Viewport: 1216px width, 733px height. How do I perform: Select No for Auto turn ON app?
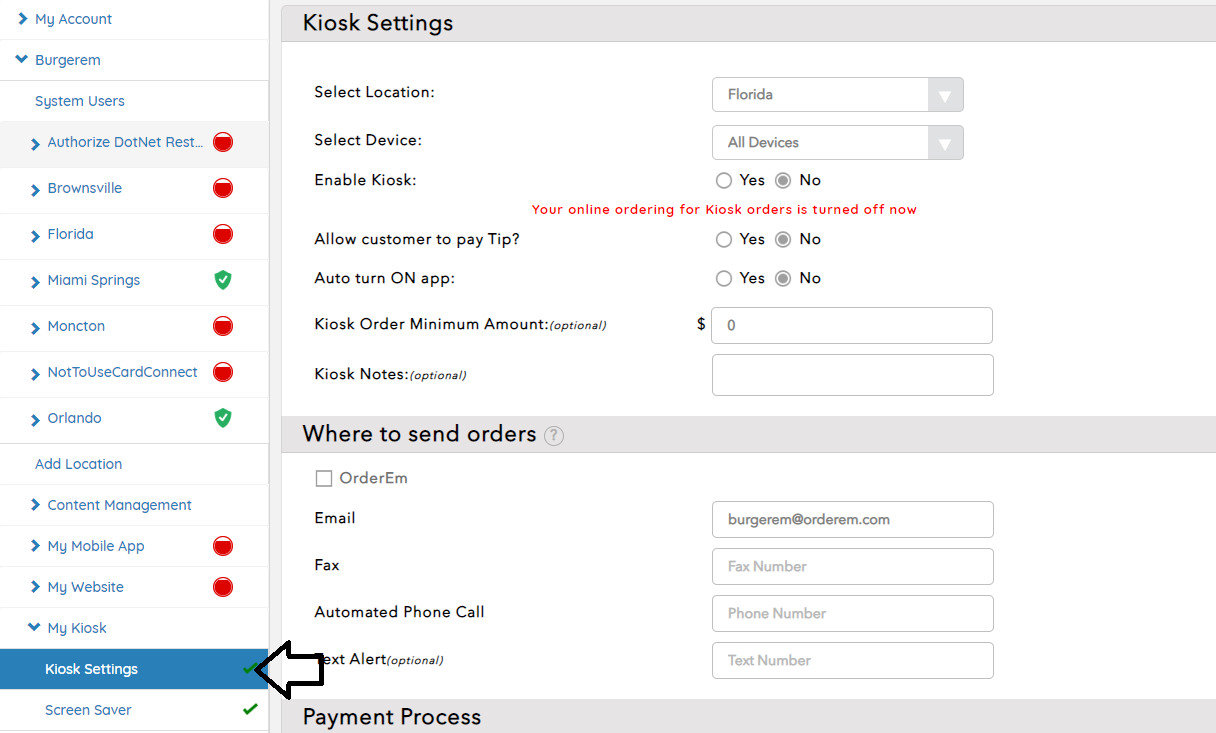[783, 279]
